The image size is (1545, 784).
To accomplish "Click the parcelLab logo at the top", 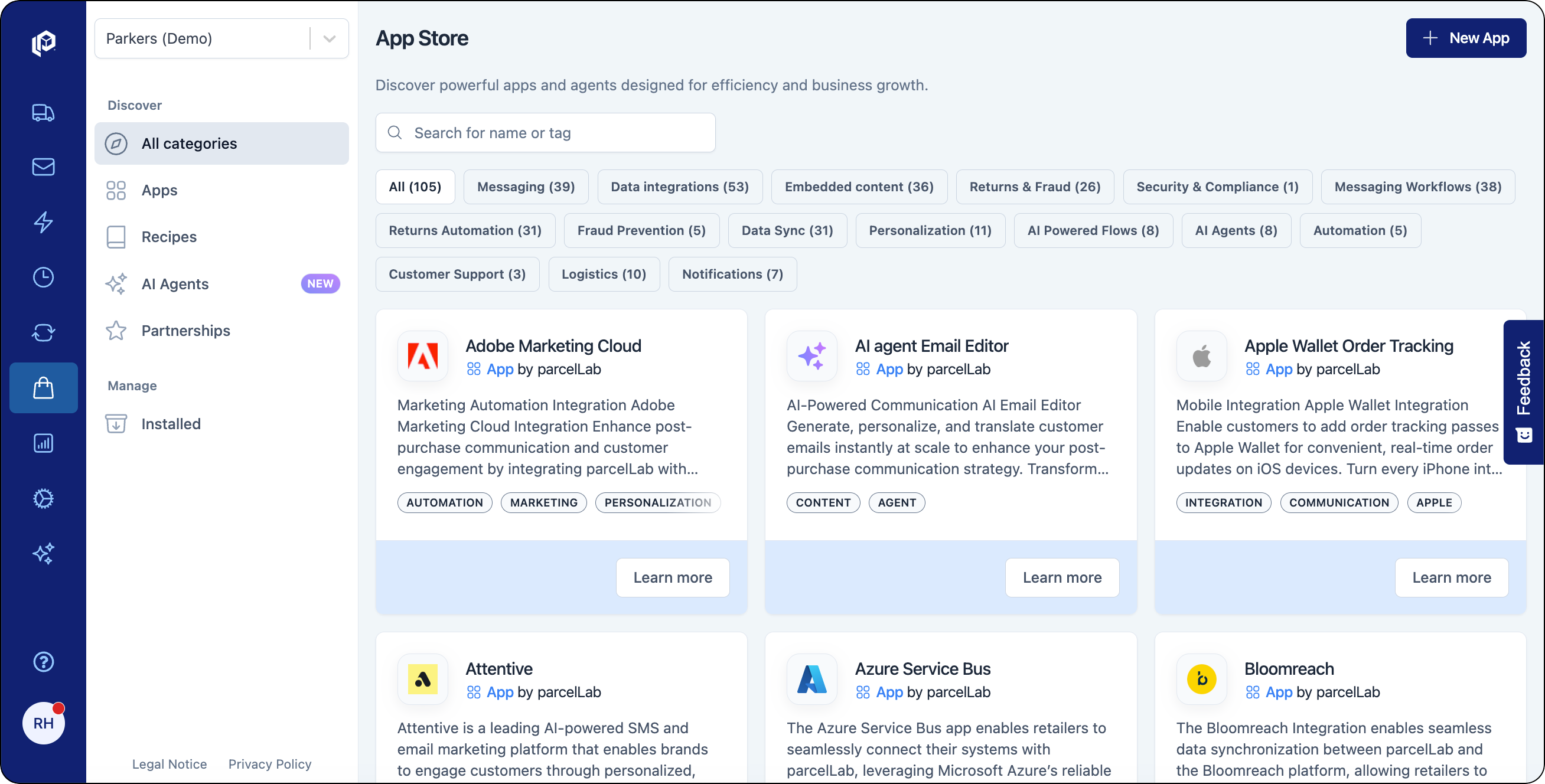I will click(43, 42).
